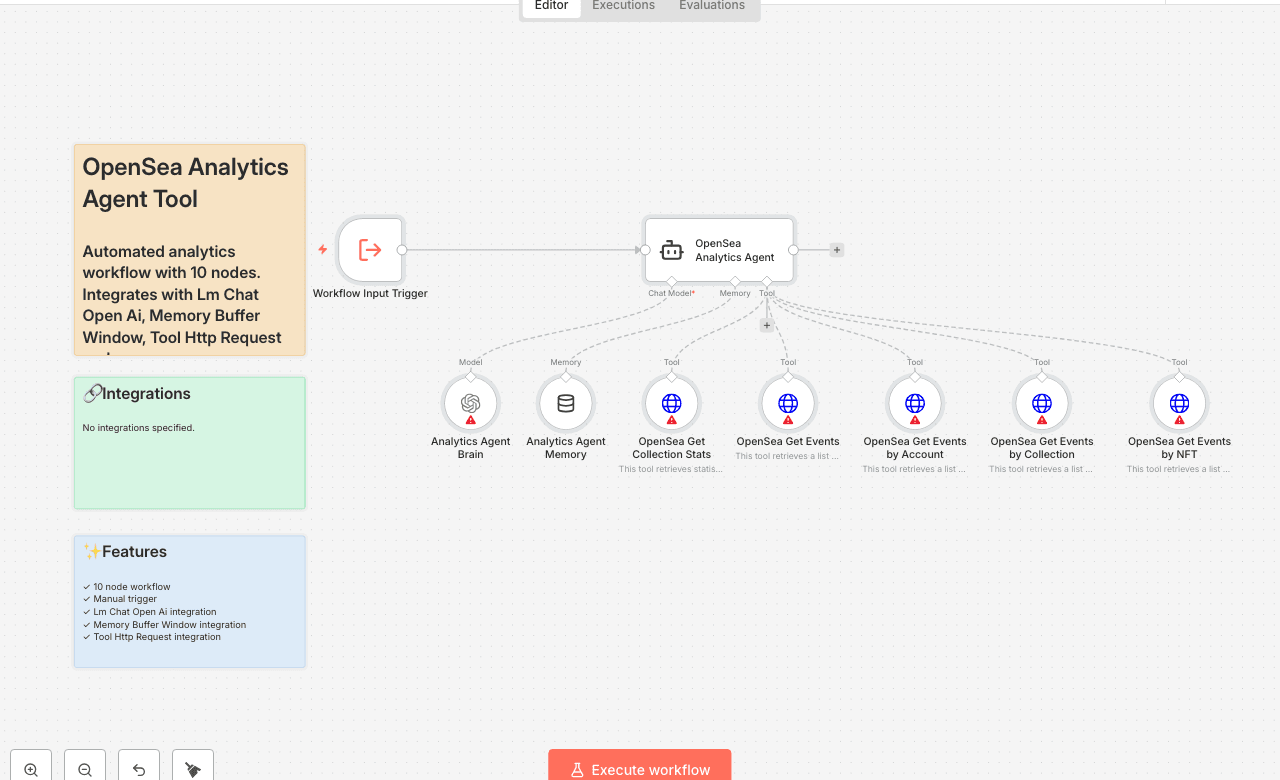Image resolution: width=1280 pixels, height=780 pixels.
Task: Select the OpenSea Analytics Agent node
Action: (718, 249)
